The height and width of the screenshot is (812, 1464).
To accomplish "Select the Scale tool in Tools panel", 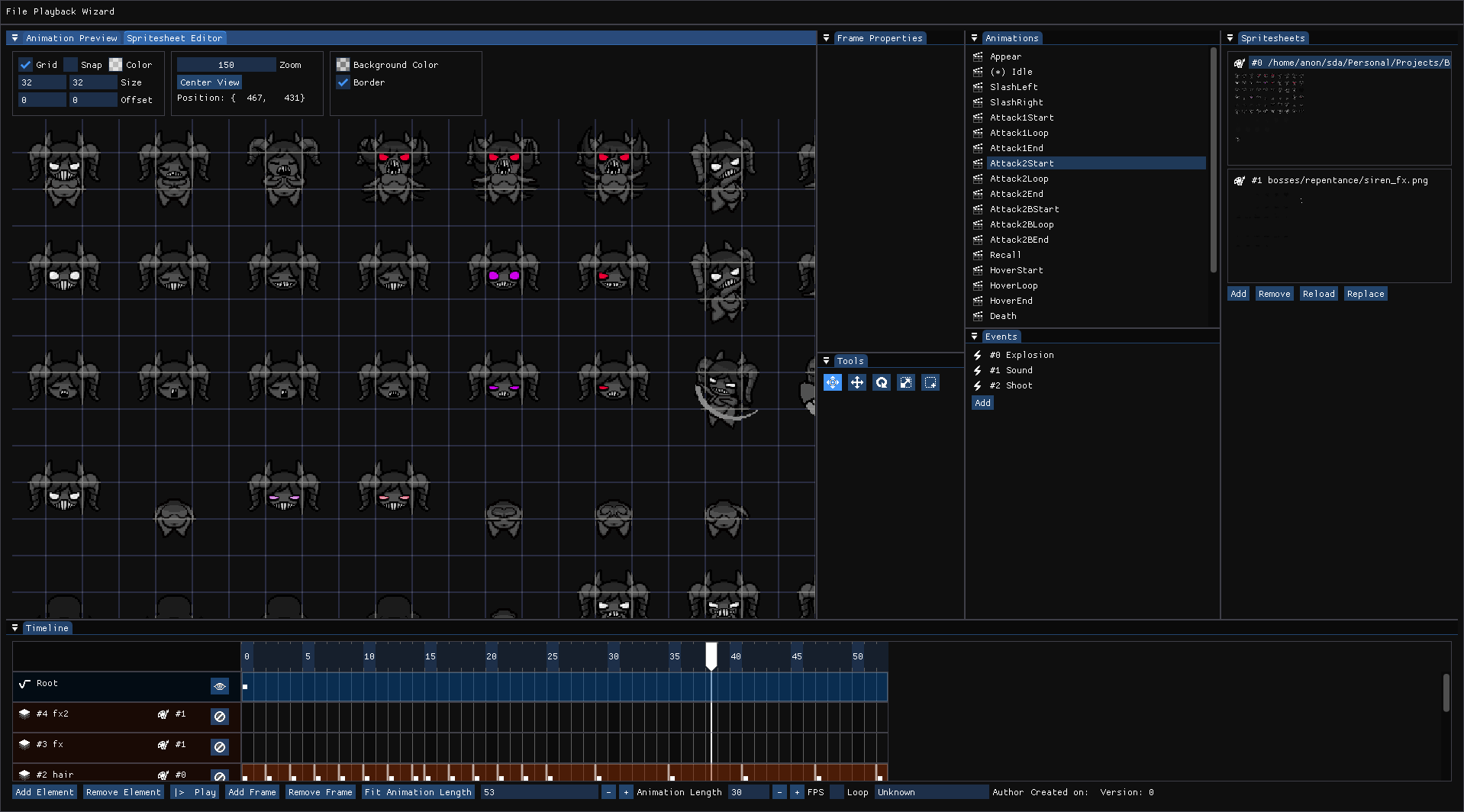I will click(906, 382).
